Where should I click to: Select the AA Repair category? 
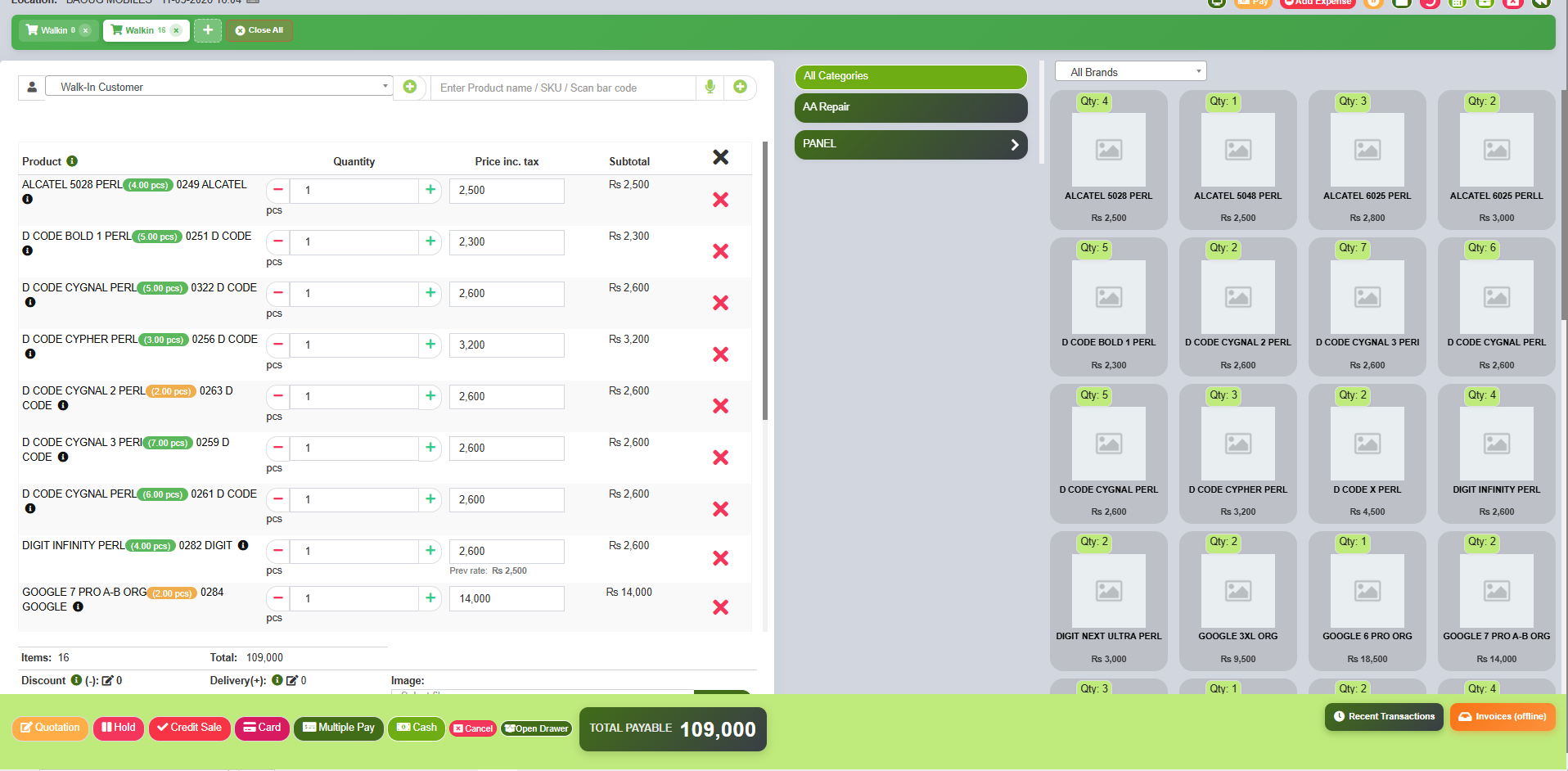pos(910,107)
